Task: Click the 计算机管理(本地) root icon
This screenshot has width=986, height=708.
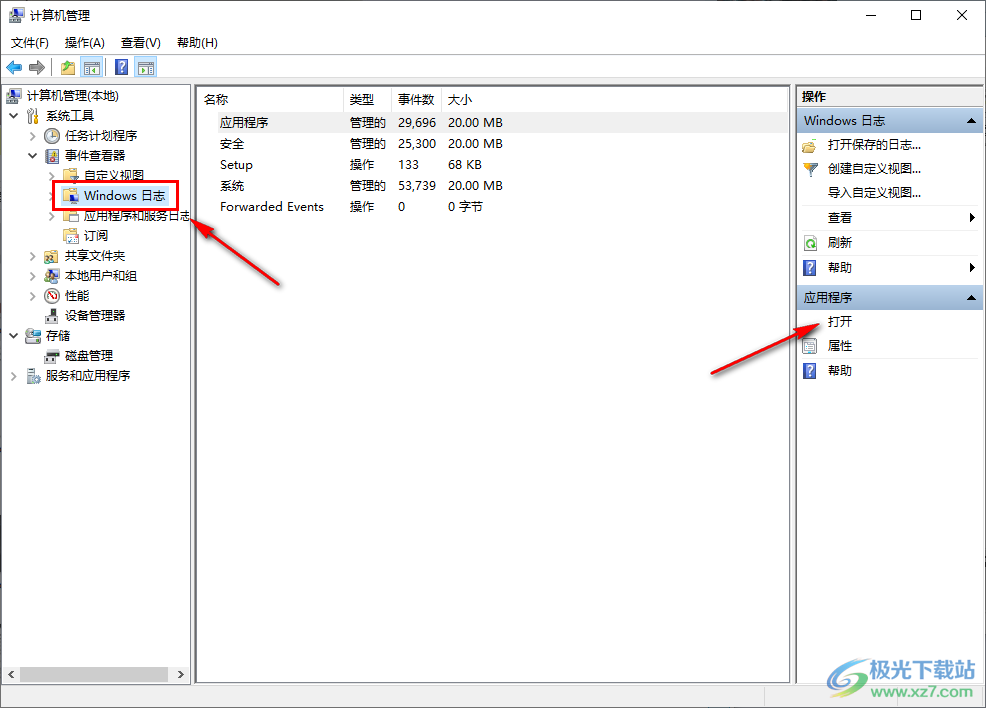Action: [x=14, y=96]
